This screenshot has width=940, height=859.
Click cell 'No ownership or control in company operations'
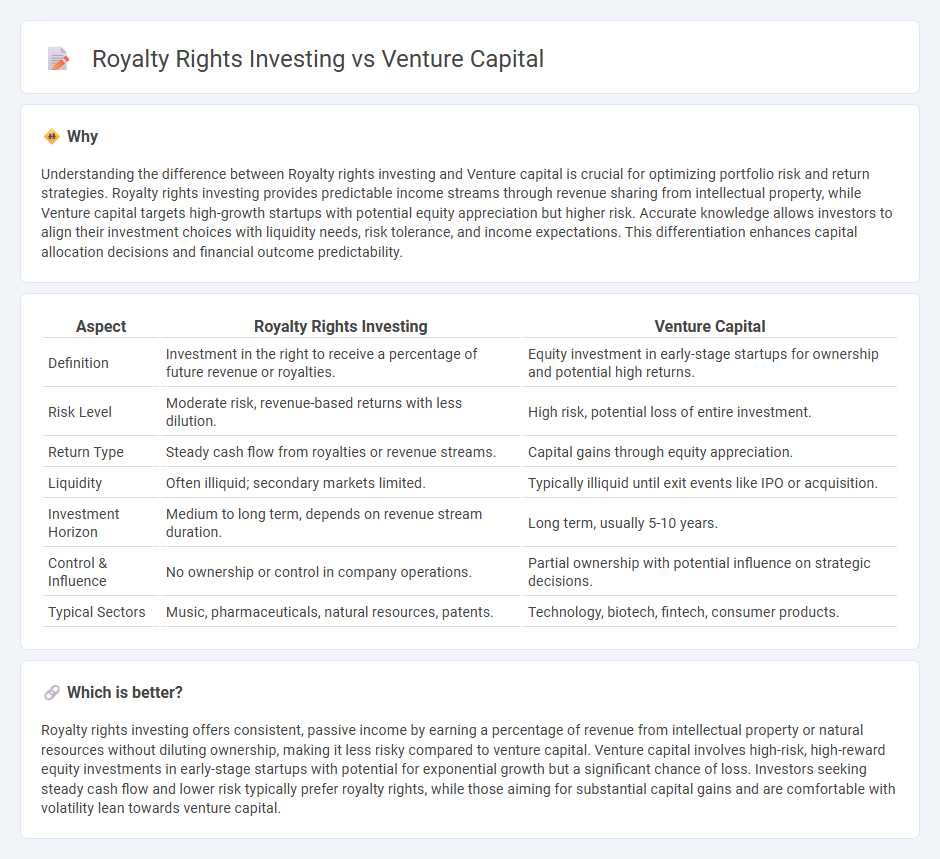pos(341,572)
